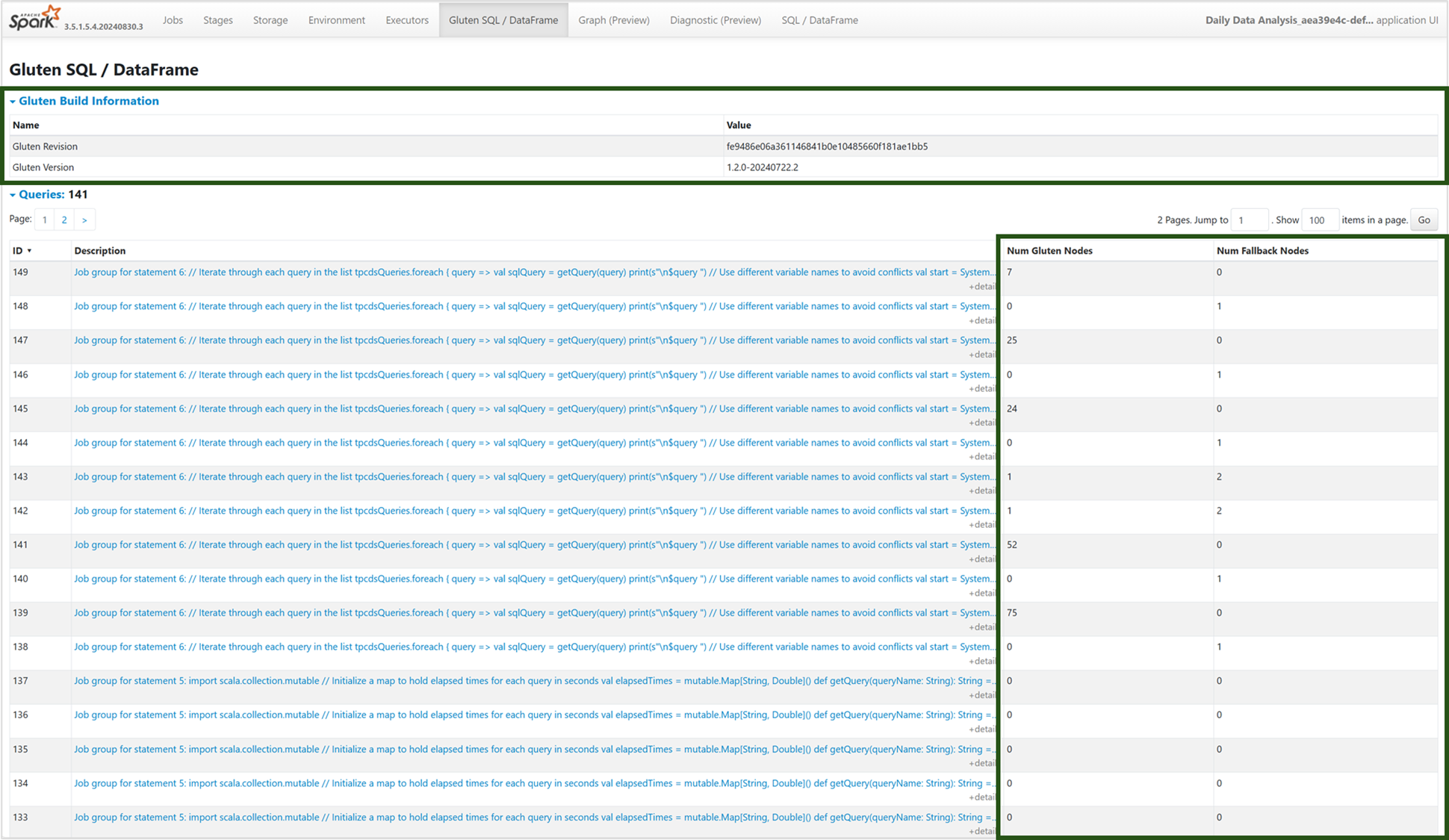Sort the table by ID column
The image size is (1449, 840).
pos(18,251)
